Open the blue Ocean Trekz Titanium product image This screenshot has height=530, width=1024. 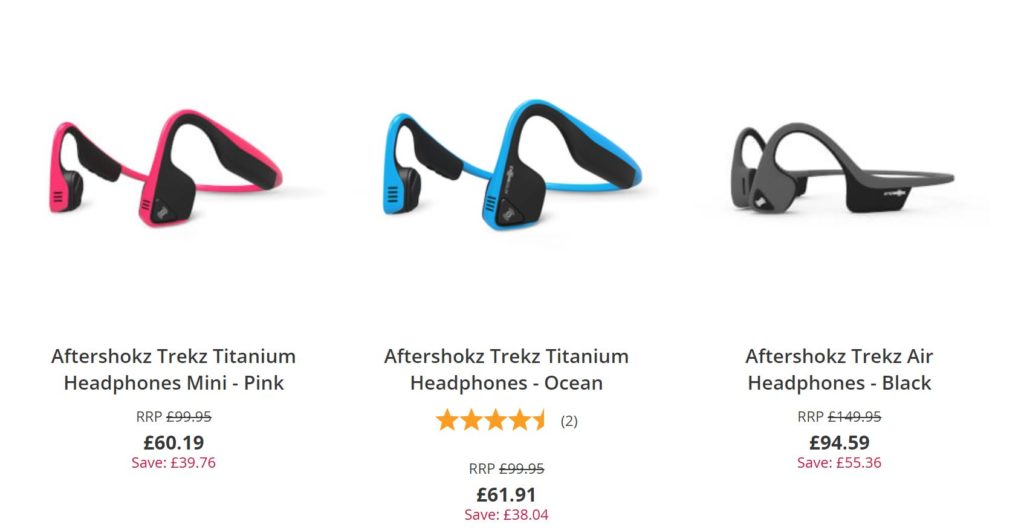(512, 164)
